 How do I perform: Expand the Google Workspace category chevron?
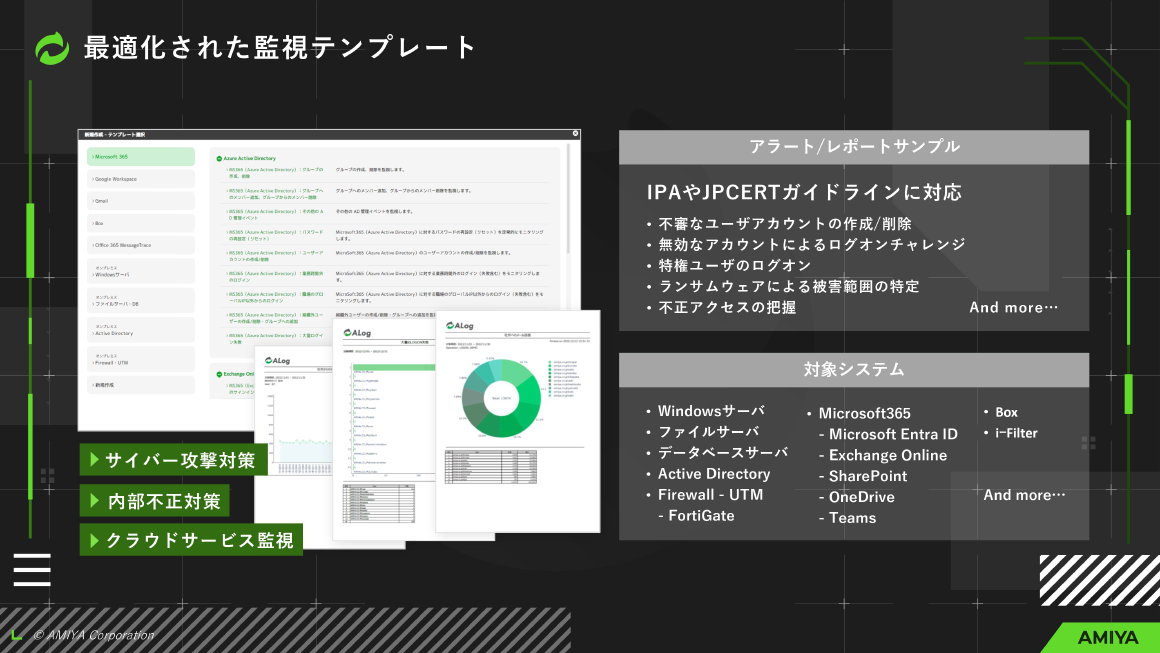coord(93,179)
